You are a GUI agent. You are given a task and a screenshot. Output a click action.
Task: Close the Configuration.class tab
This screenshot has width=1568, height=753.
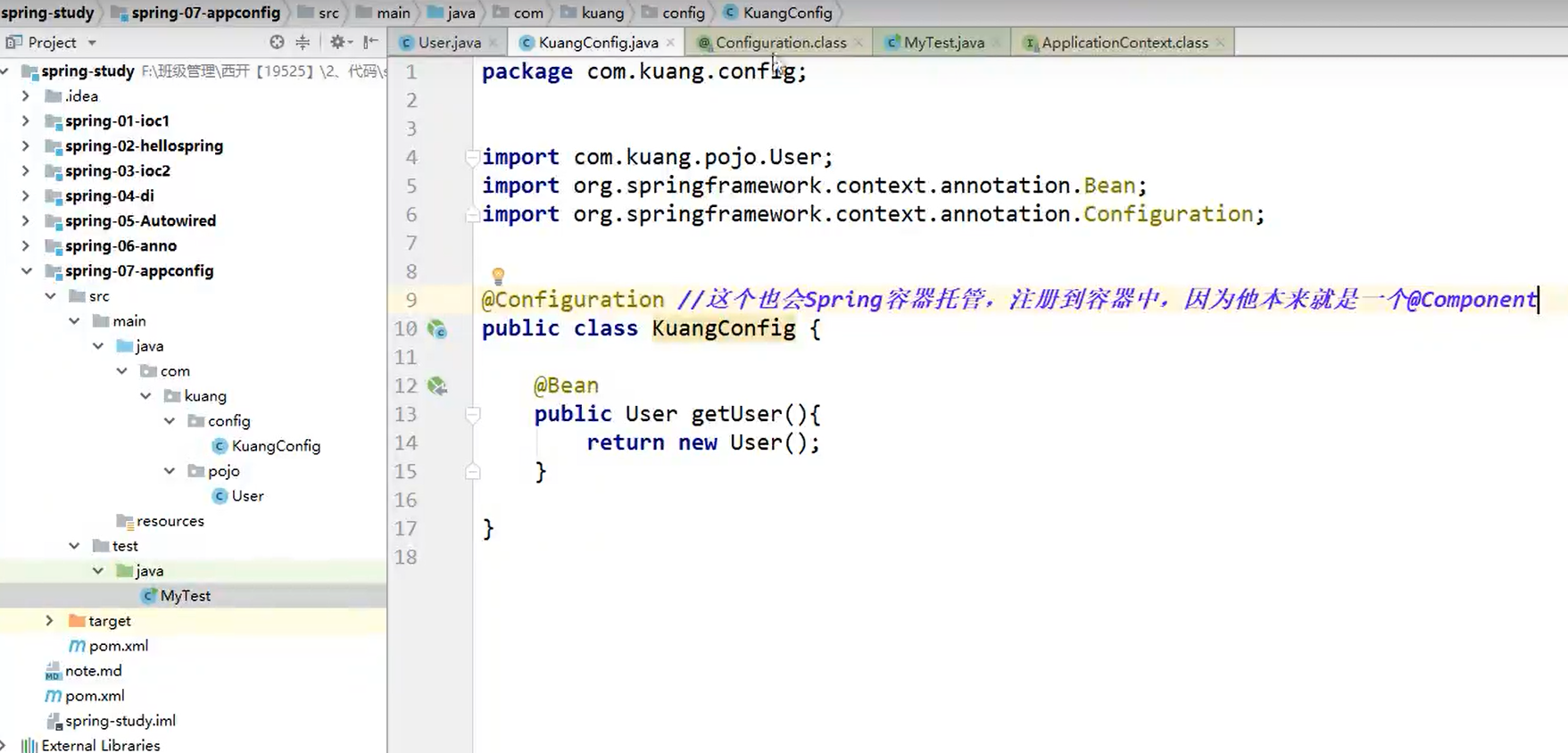(859, 43)
